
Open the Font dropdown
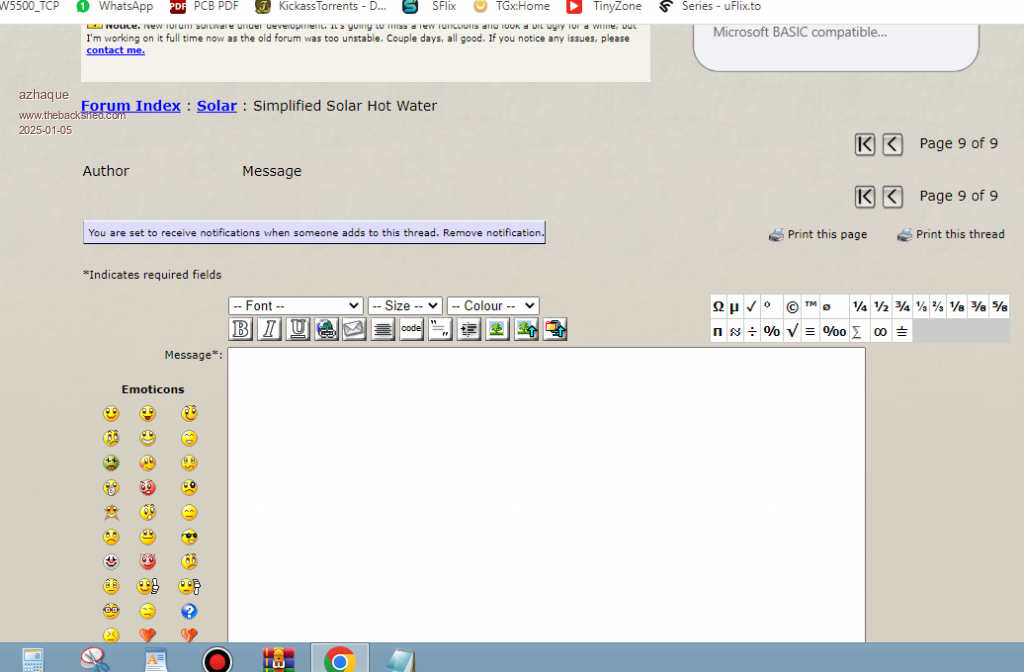click(x=295, y=306)
